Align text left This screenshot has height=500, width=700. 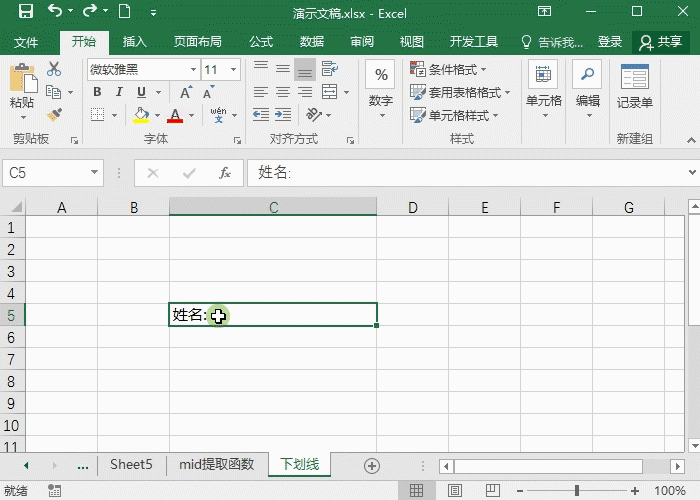261,92
